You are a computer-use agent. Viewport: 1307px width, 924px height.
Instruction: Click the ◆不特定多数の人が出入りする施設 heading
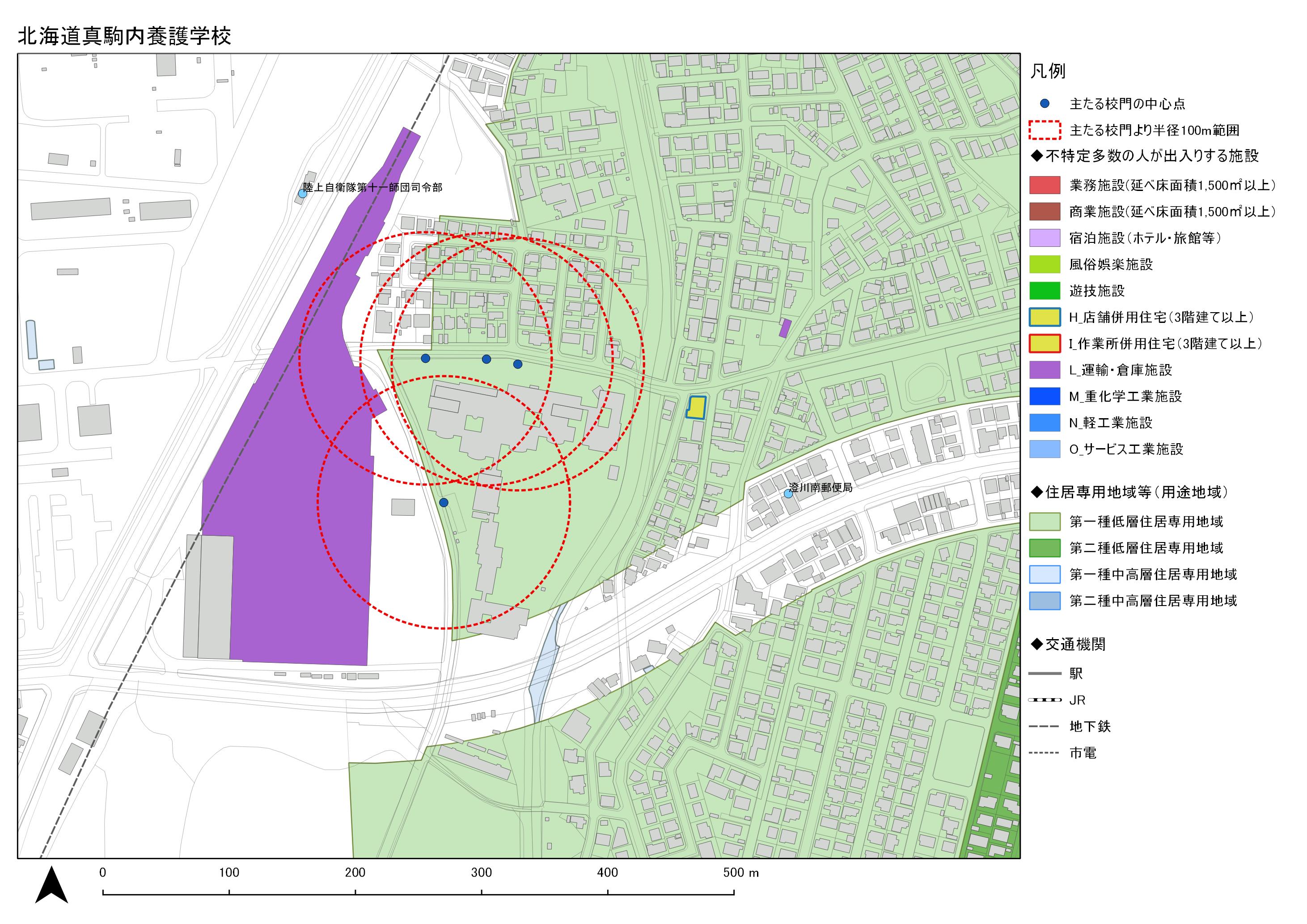(1145, 156)
